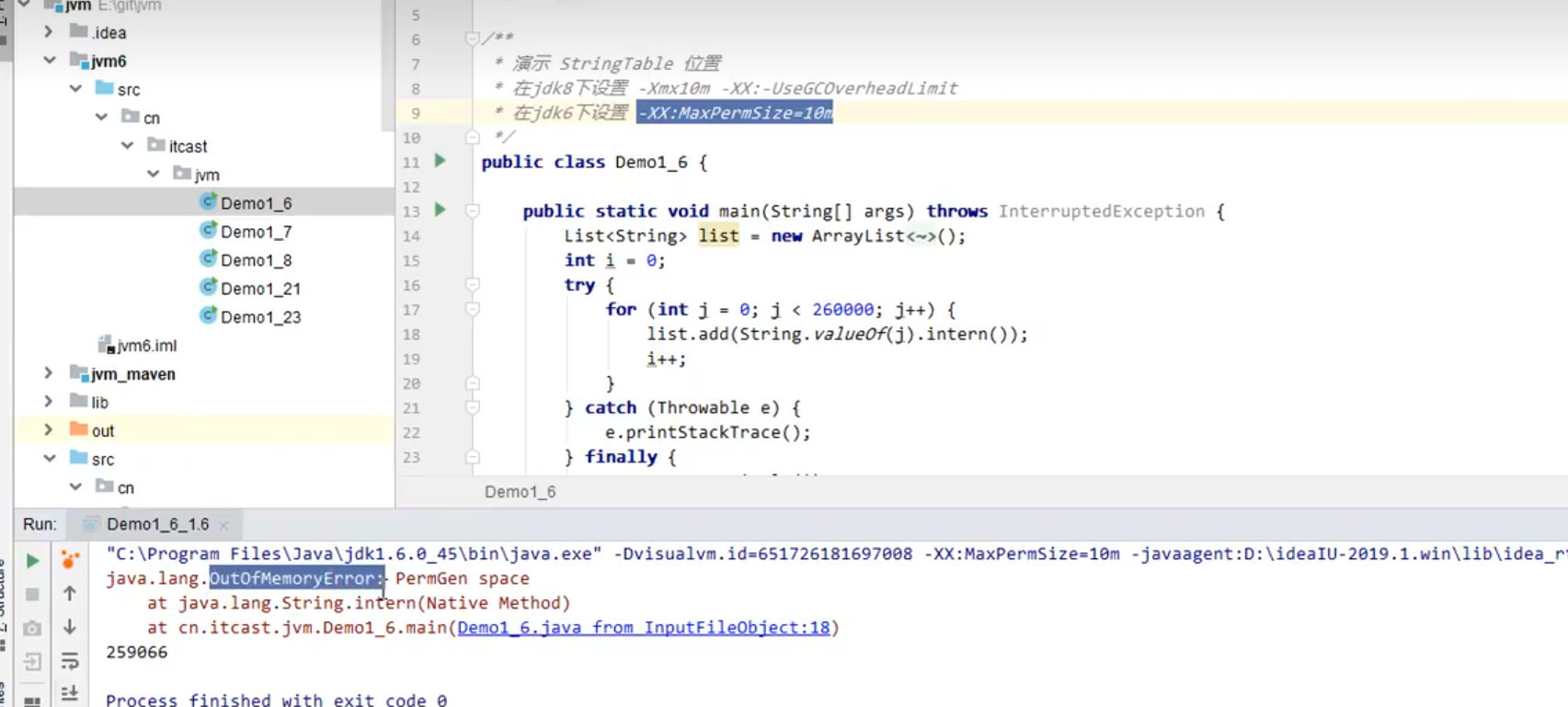
Task: Select the out folder row
Action: 204,431
